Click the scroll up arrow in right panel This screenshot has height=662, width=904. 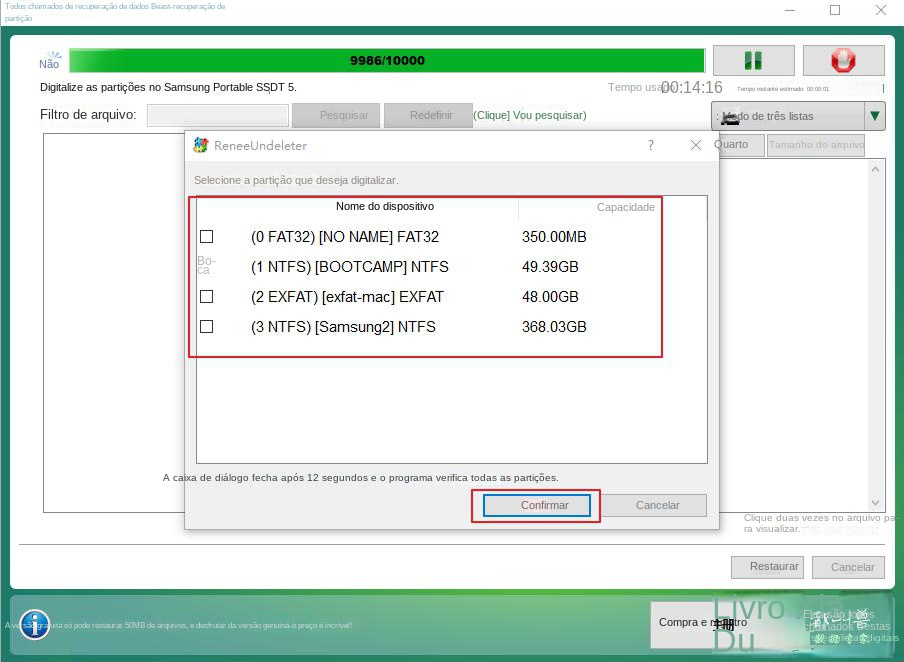[x=875, y=170]
